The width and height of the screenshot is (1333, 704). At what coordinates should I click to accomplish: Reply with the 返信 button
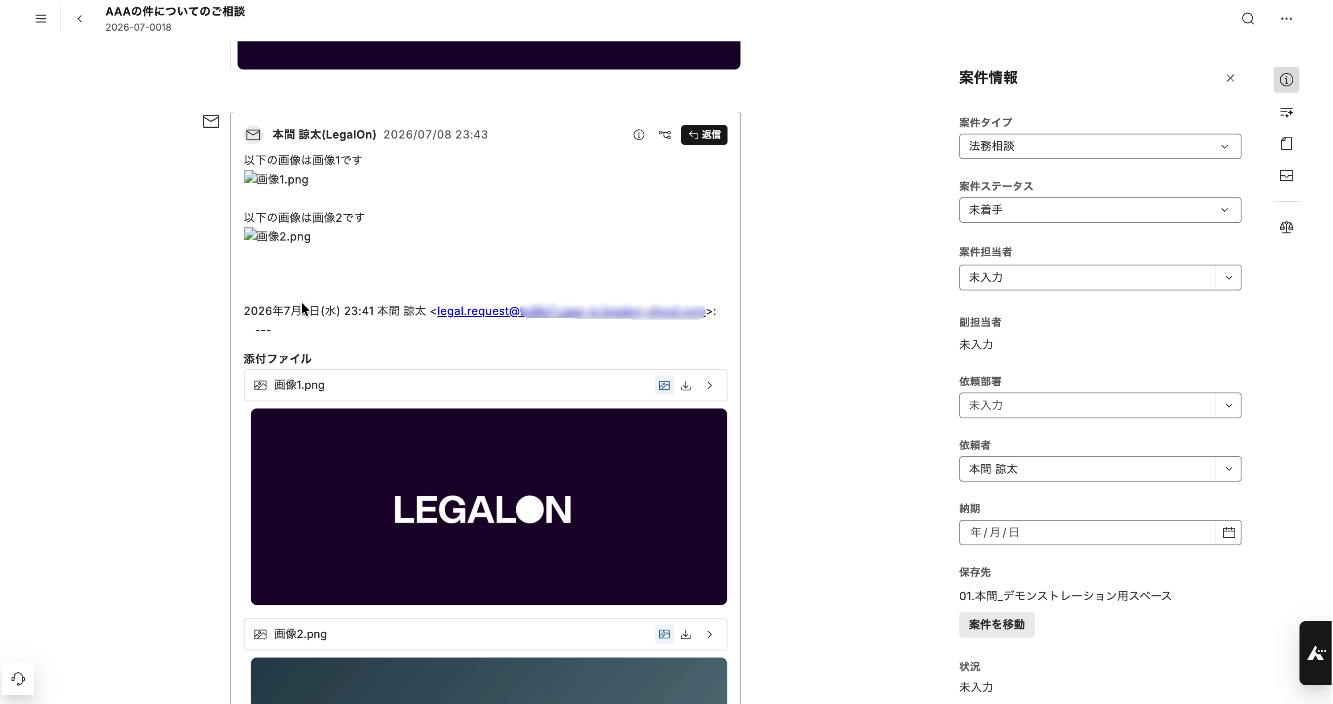[704, 135]
